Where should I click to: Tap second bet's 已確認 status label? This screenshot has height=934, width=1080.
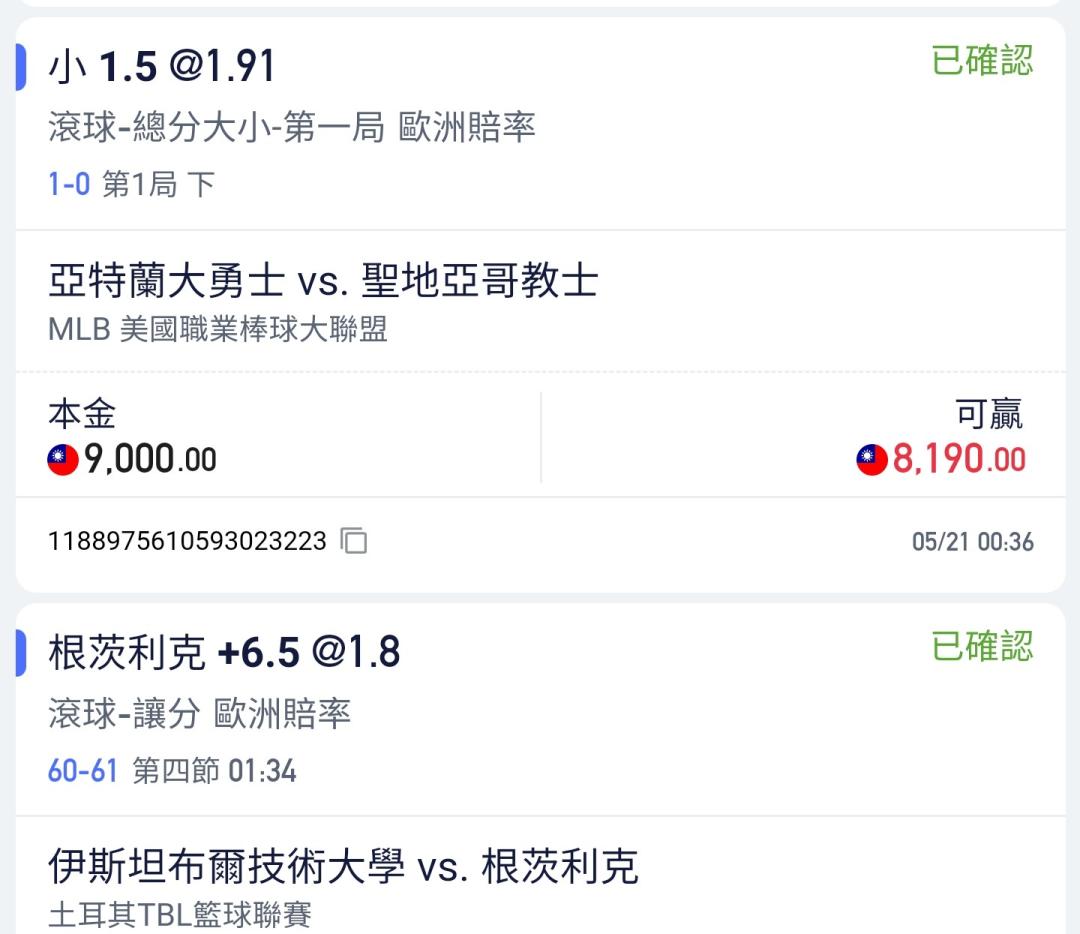point(982,646)
